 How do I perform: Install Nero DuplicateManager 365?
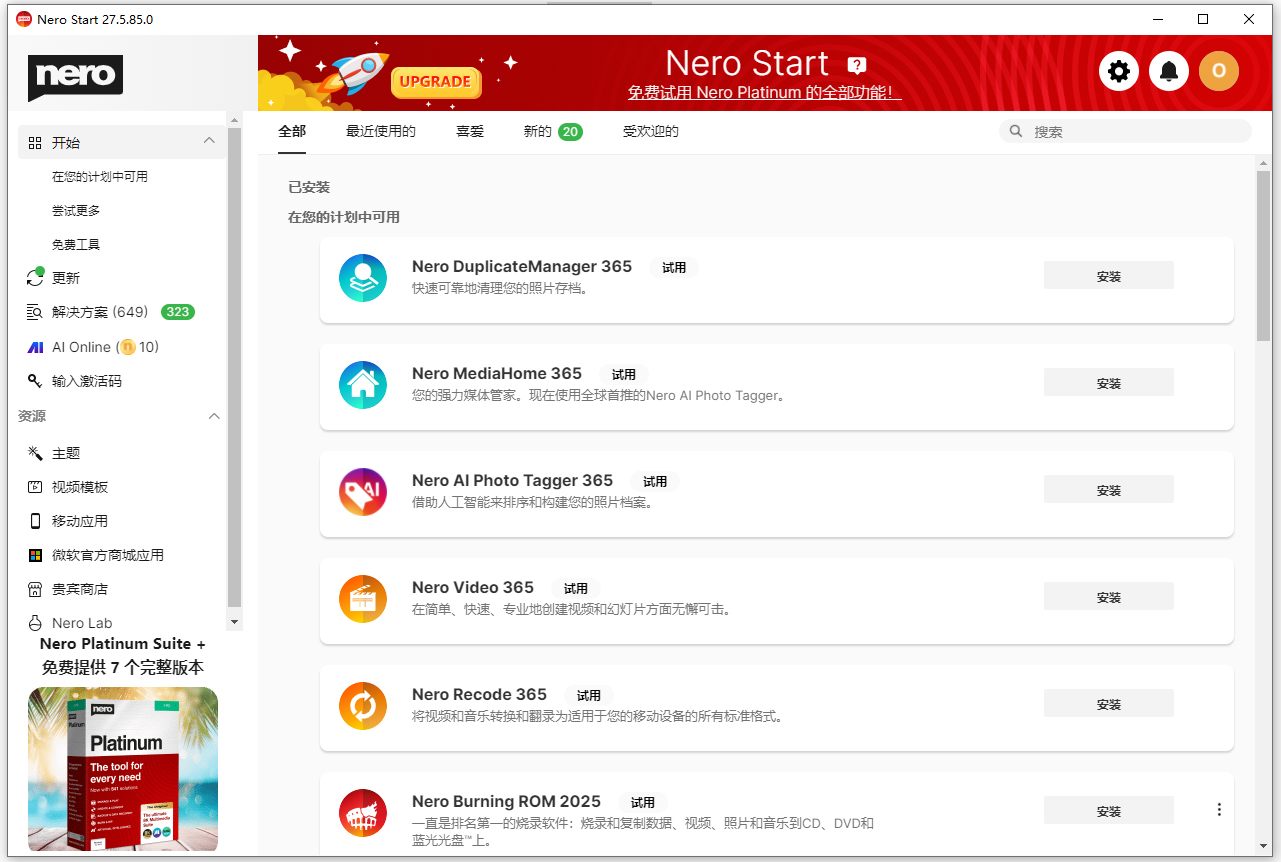pyautogui.click(x=1109, y=276)
